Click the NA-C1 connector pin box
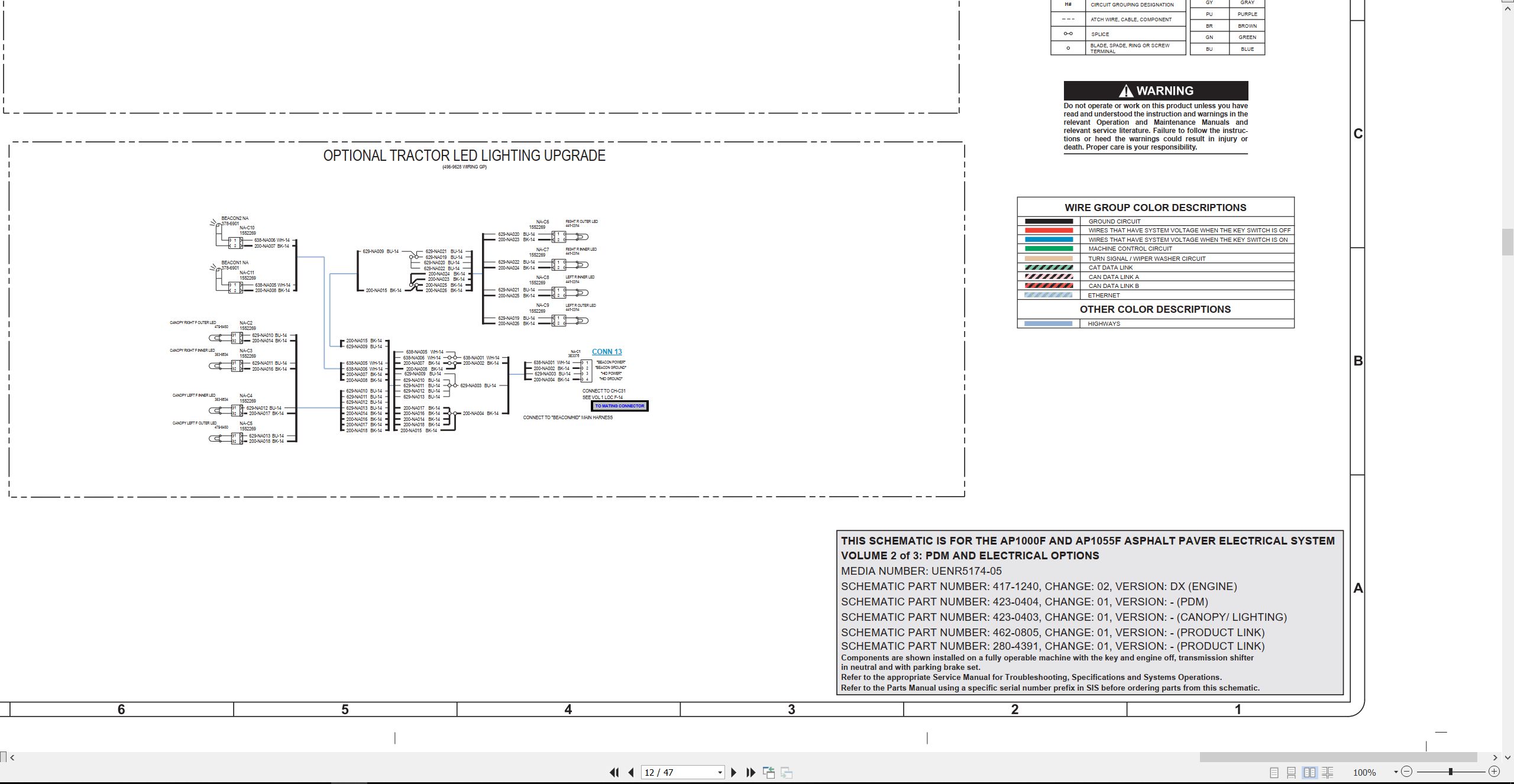Image resolution: width=1514 pixels, height=784 pixels. point(586,371)
